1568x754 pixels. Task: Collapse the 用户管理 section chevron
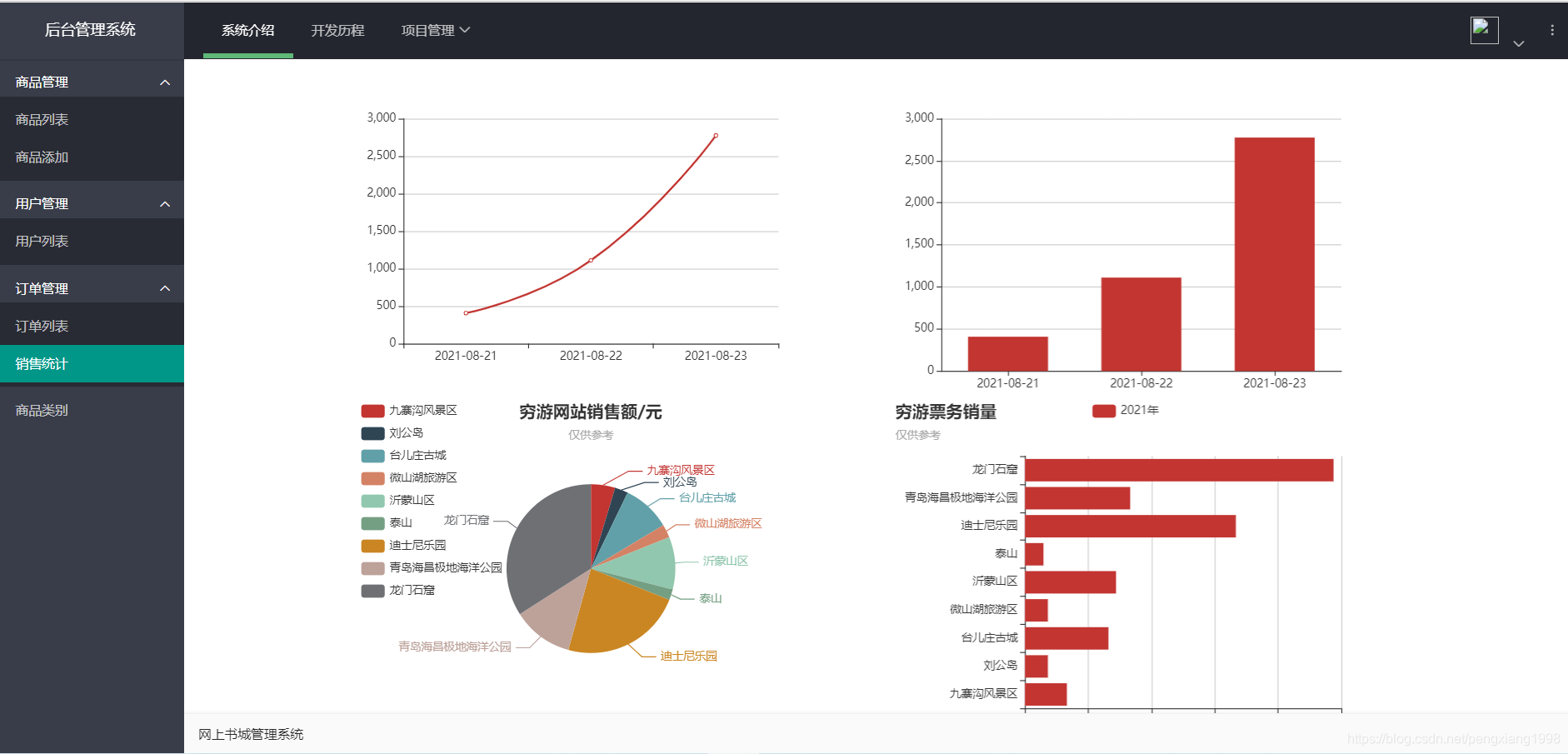[x=165, y=204]
